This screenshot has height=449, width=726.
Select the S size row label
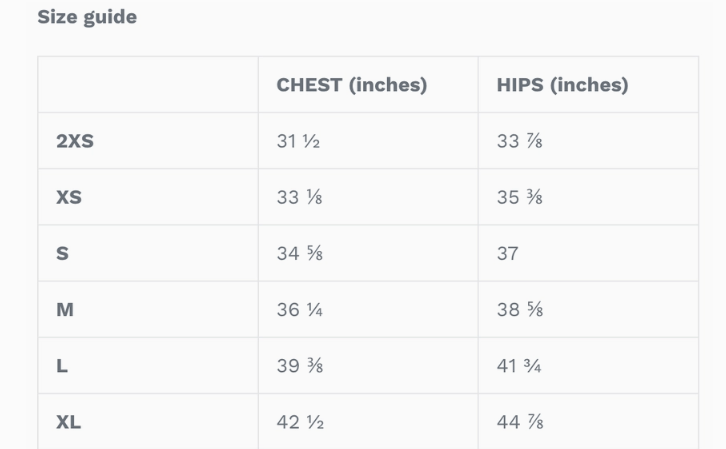[x=63, y=253]
